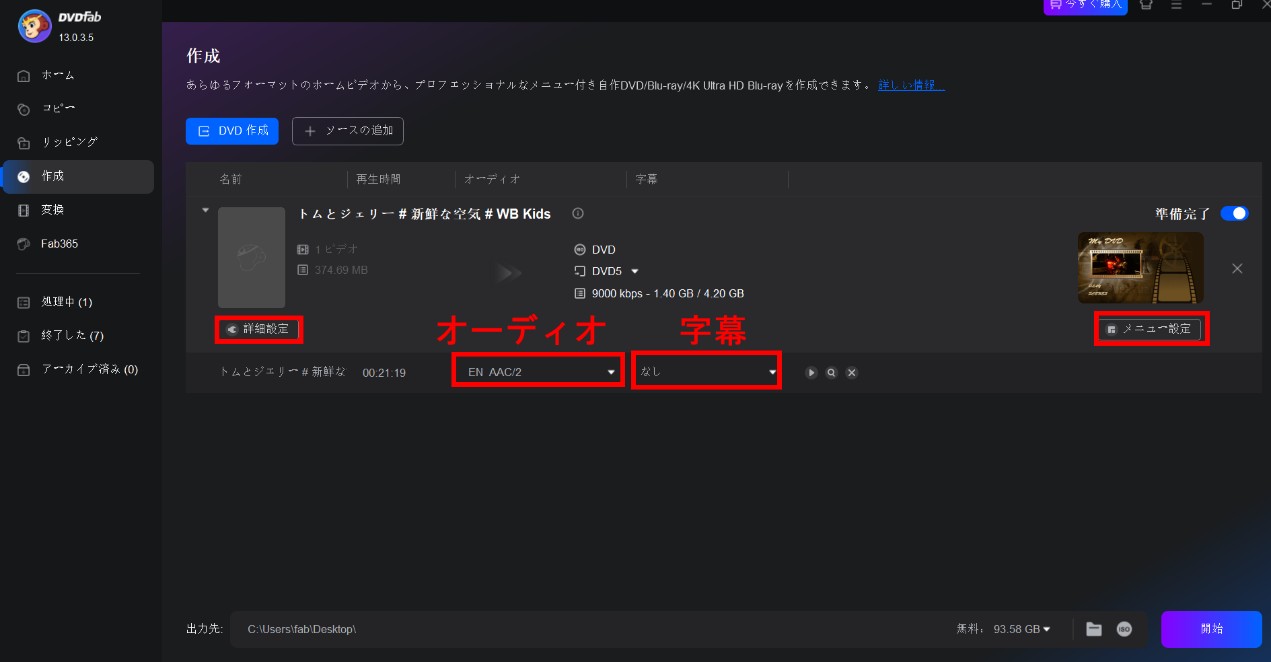
Task: Play the title preview with the play icon
Action: [x=811, y=373]
